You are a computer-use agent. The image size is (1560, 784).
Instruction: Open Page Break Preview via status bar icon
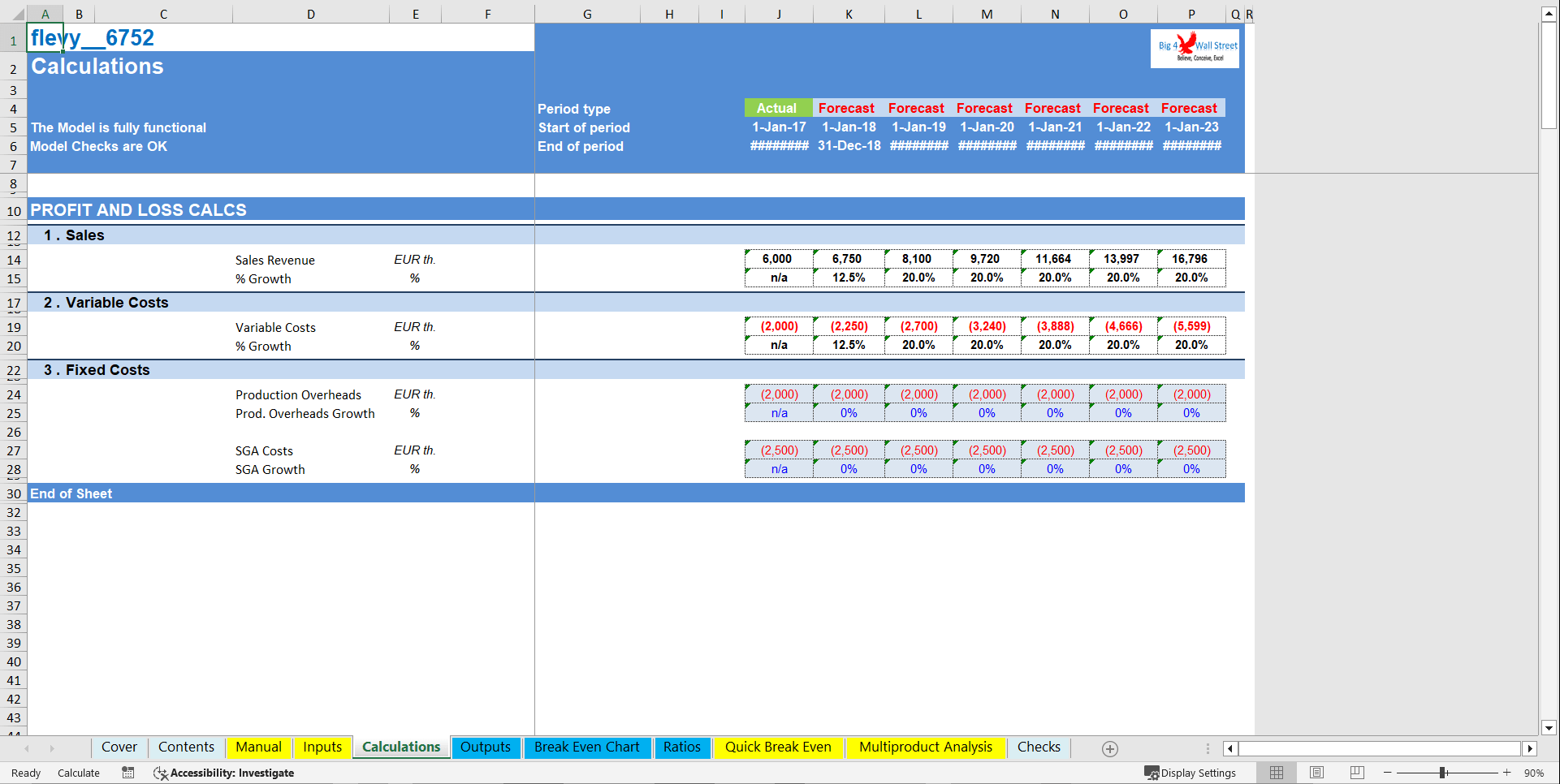[x=1356, y=773]
